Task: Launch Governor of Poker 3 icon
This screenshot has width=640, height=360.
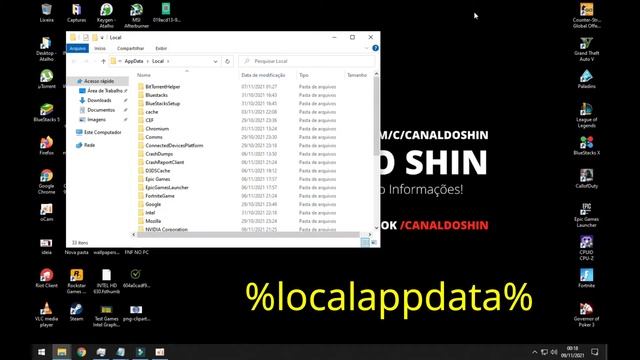Action: tap(587, 315)
